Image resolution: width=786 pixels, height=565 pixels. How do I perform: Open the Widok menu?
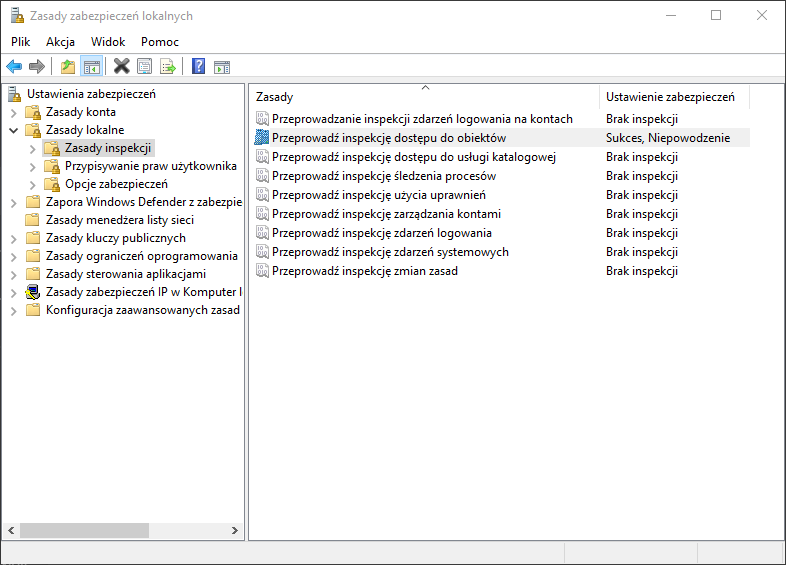pyautogui.click(x=108, y=42)
